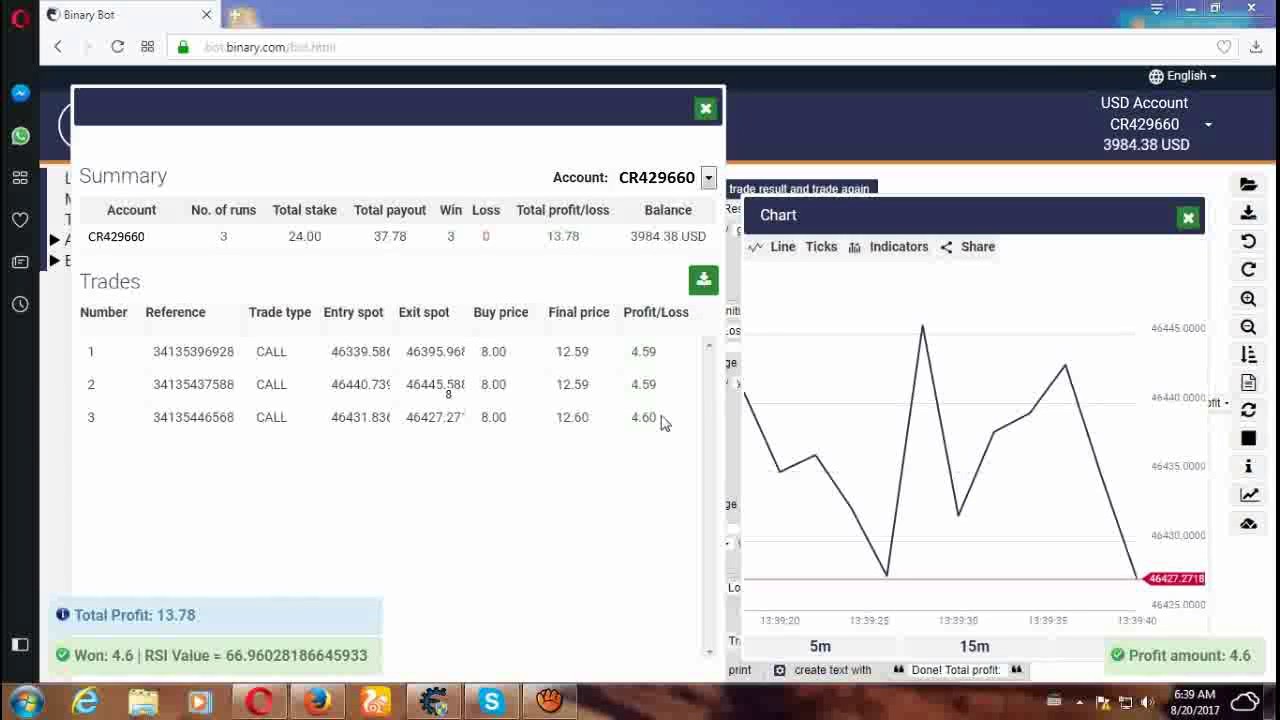The width and height of the screenshot is (1280, 720).
Task: Open Messenger in Opera sidebar
Action: click(20, 93)
